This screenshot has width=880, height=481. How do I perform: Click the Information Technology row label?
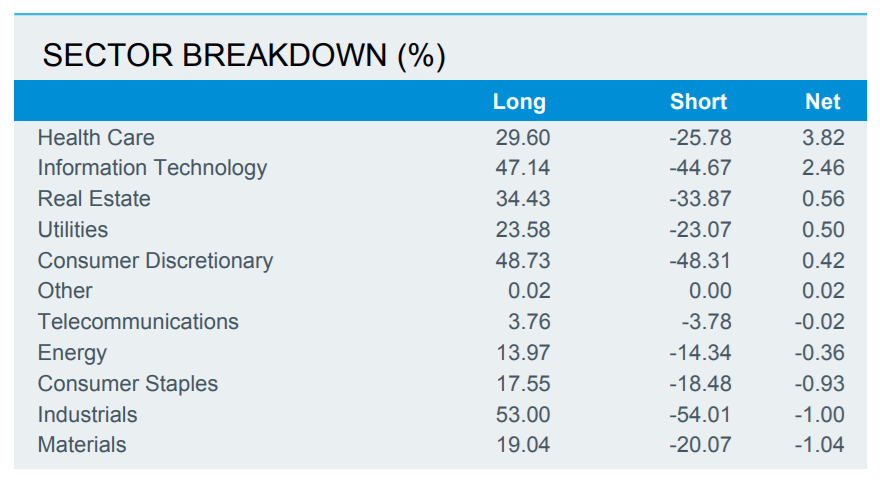(152, 168)
